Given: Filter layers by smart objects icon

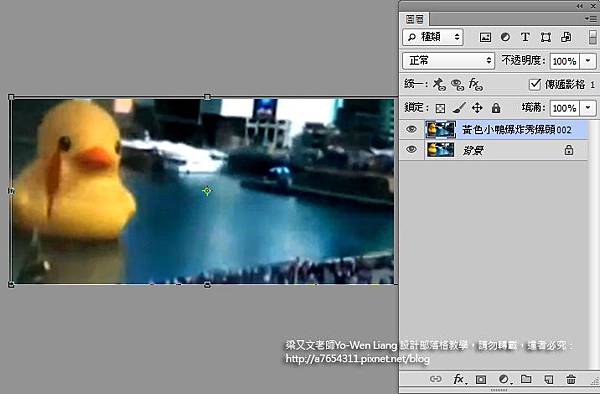Looking at the screenshot, I should [566, 37].
